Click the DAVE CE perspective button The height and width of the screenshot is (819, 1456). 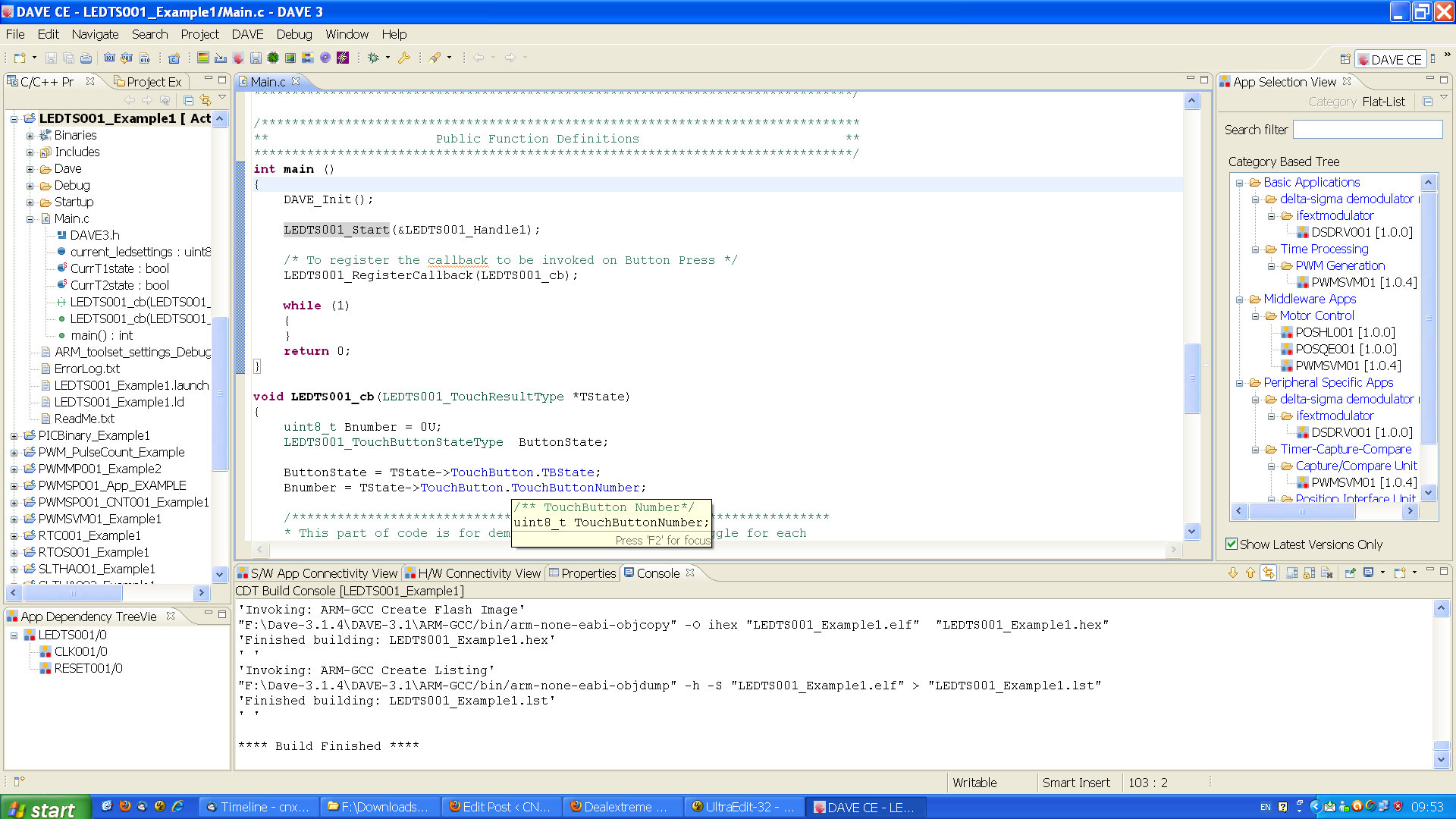click(x=1389, y=59)
